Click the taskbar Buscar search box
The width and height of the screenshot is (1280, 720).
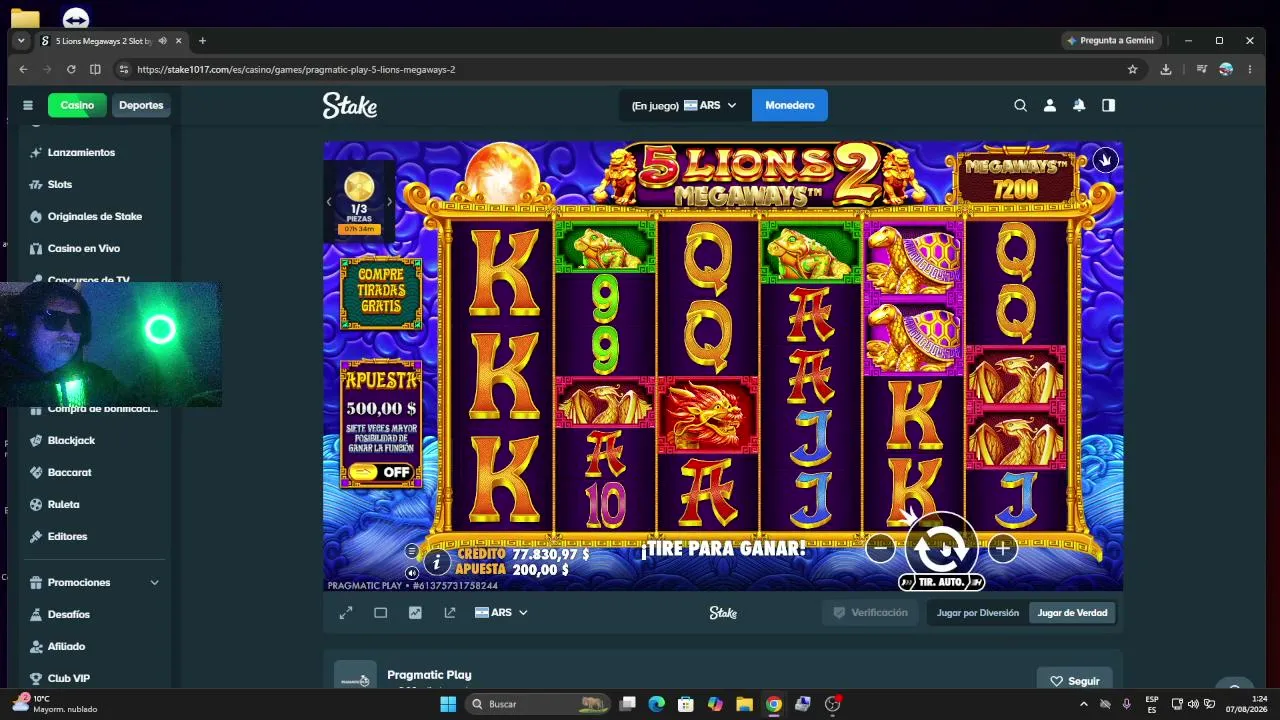tap(539, 704)
